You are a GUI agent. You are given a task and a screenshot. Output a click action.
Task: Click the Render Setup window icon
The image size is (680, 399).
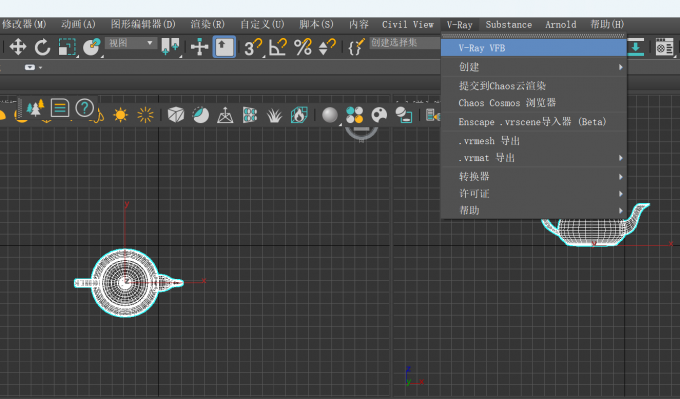click(664, 47)
